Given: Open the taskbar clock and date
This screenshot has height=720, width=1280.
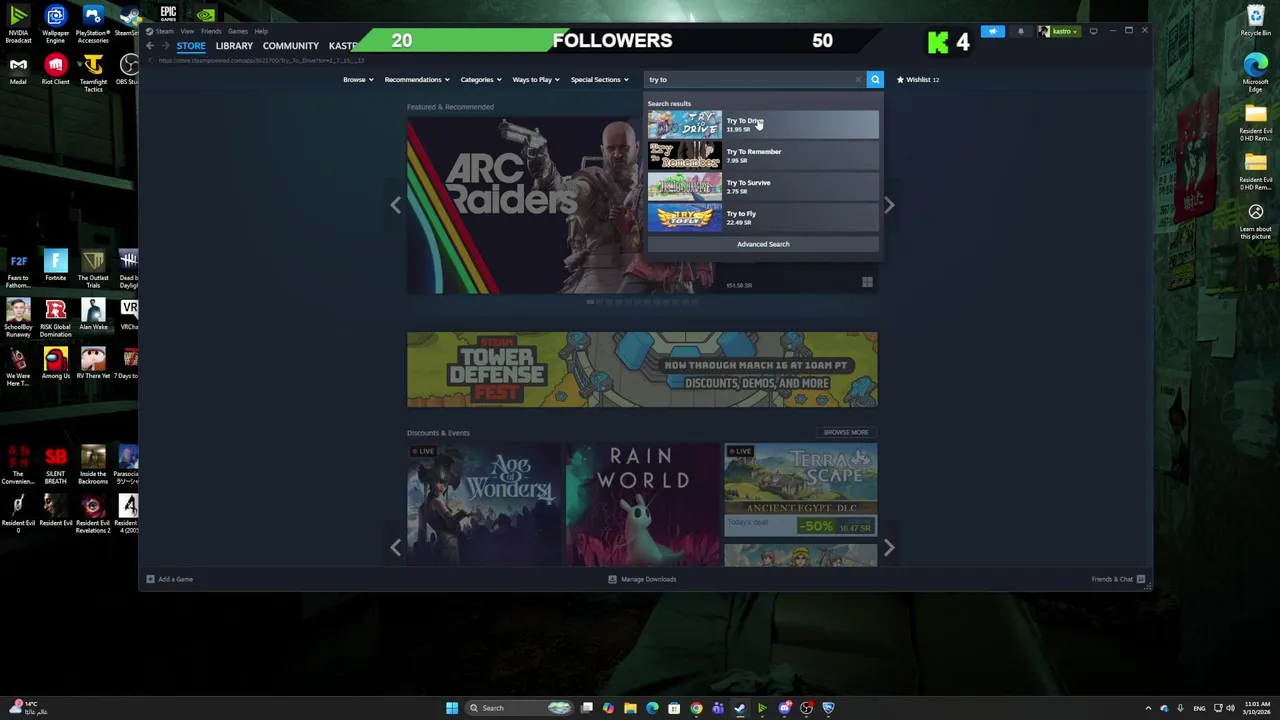Looking at the screenshot, I should tap(1257, 708).
